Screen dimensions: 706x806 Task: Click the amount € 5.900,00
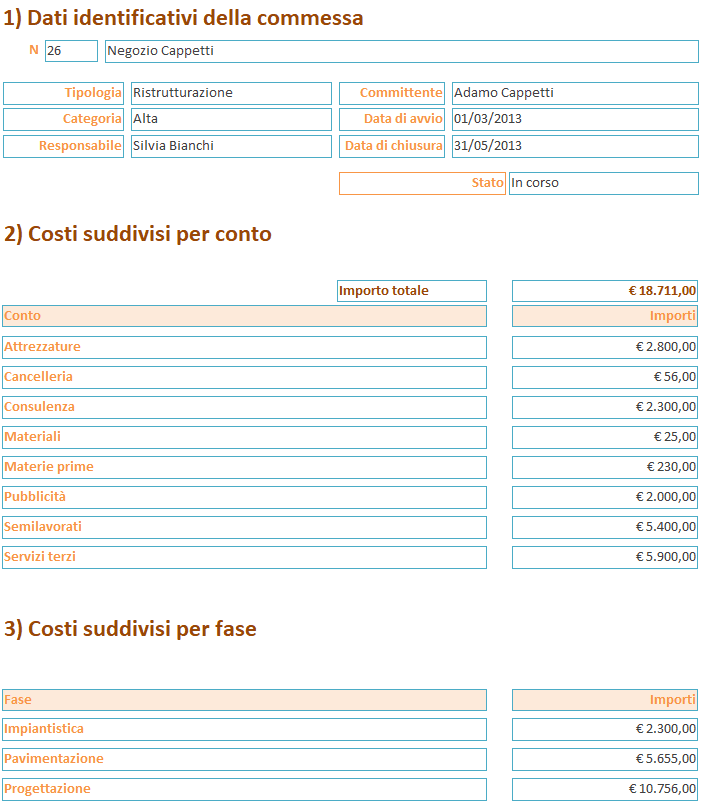pyautogui.click(x=605, y=557)
